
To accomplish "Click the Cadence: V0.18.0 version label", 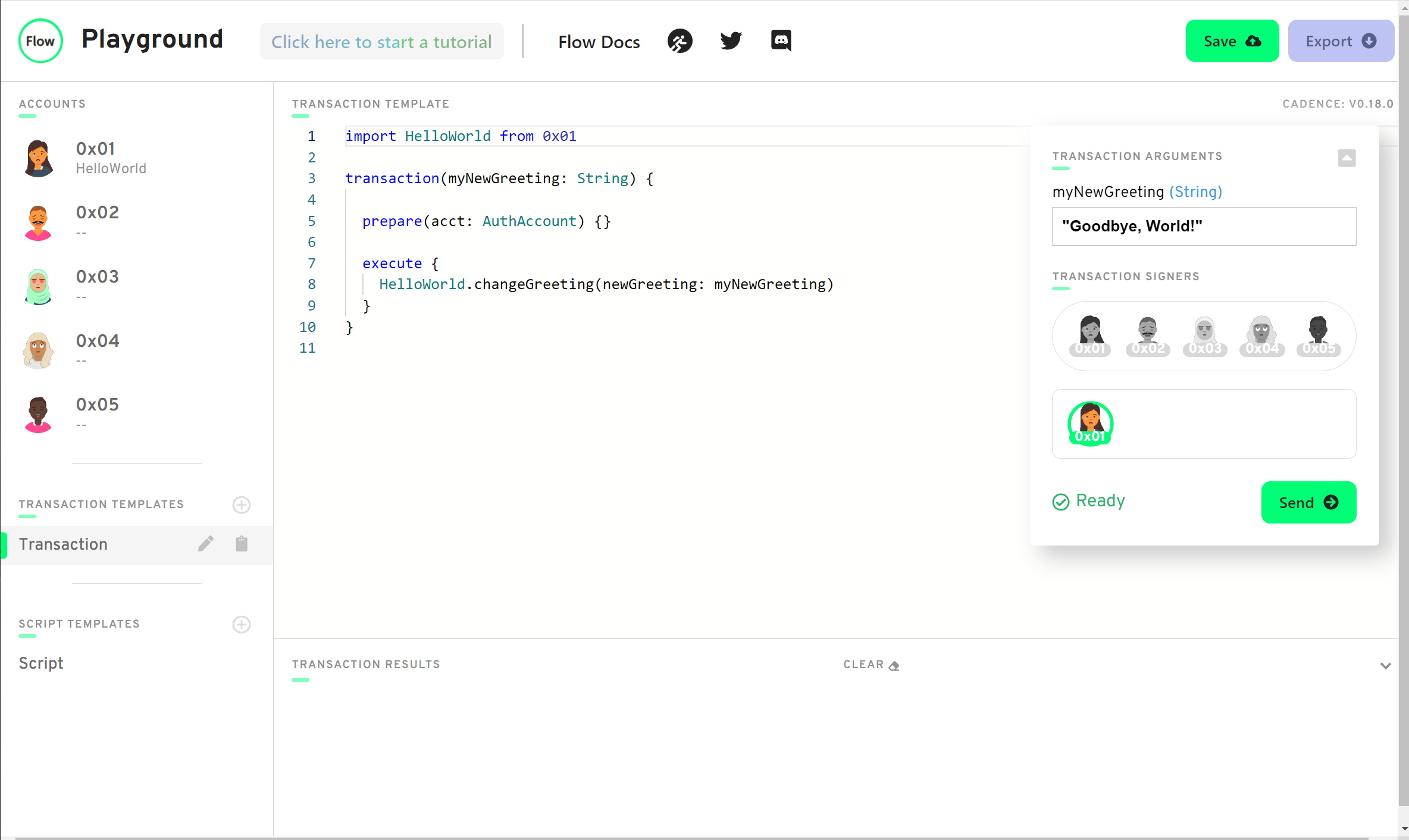I will (1338, 104).
